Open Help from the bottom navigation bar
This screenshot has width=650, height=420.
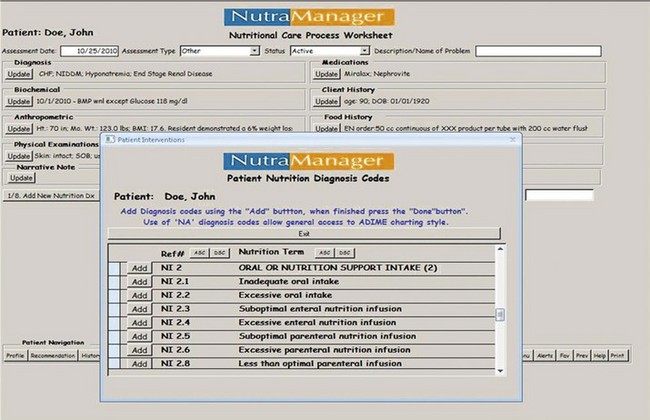coord(598,355)
